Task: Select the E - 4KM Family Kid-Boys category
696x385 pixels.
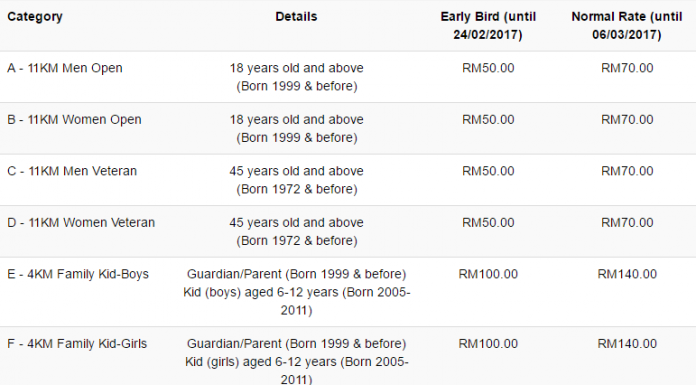Action: [x=78, y=274]
